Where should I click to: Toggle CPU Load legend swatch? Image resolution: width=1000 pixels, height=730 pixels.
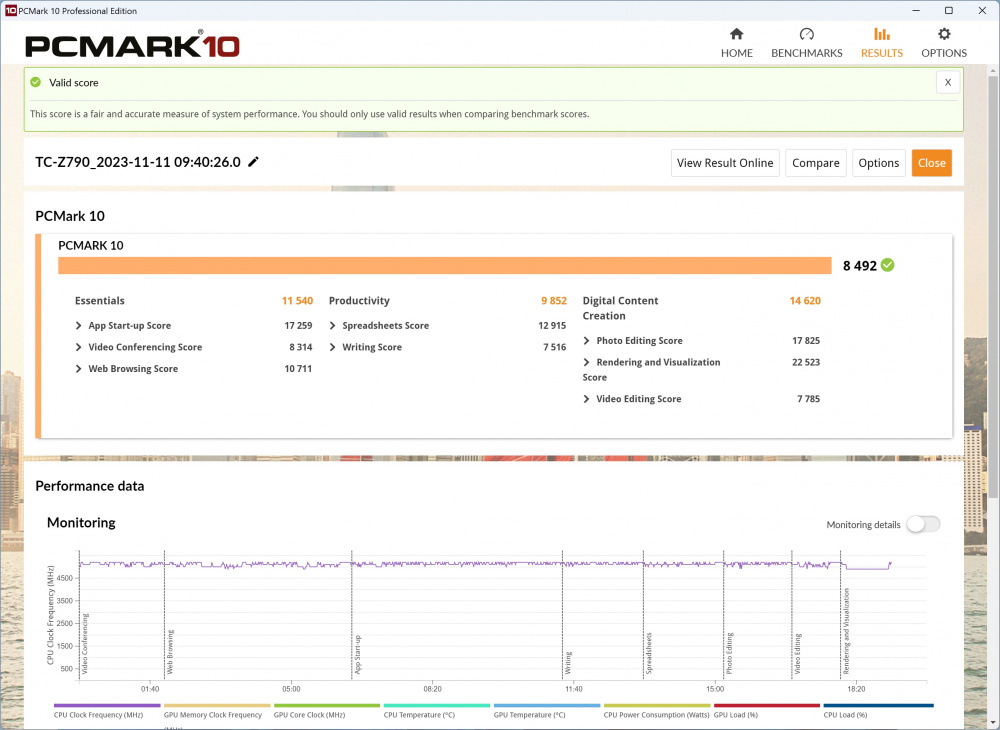[x=878, y=705]
